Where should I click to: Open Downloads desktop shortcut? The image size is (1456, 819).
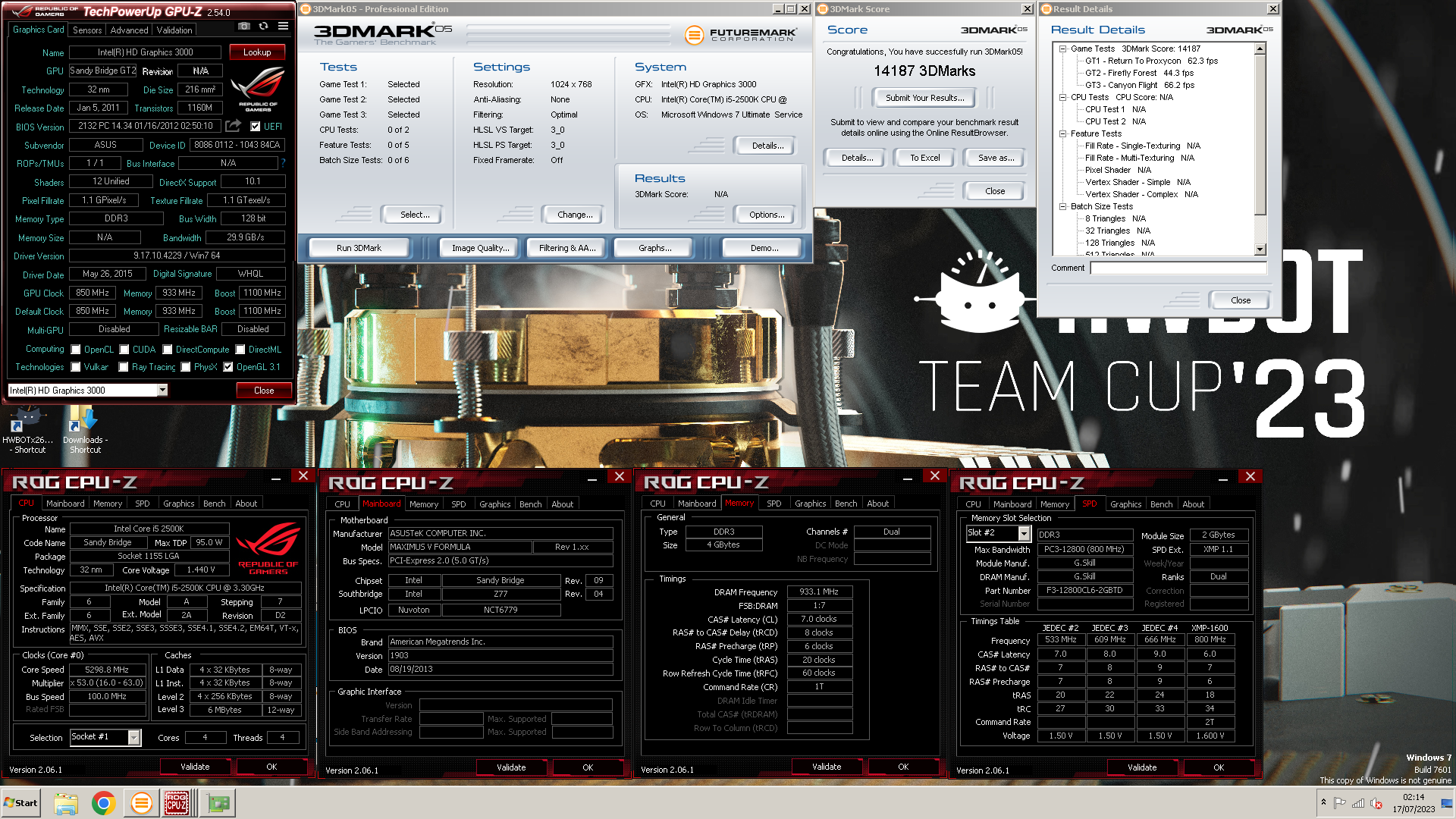point(85,430)
